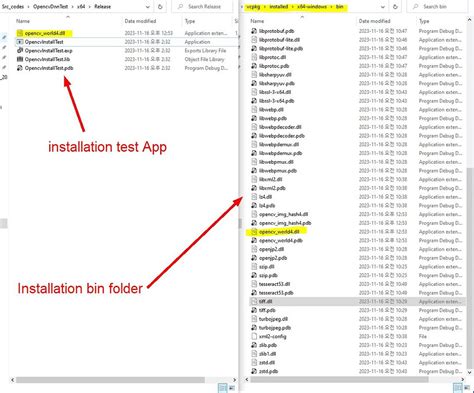Sort by Name column in Release window

pos(23,21)
